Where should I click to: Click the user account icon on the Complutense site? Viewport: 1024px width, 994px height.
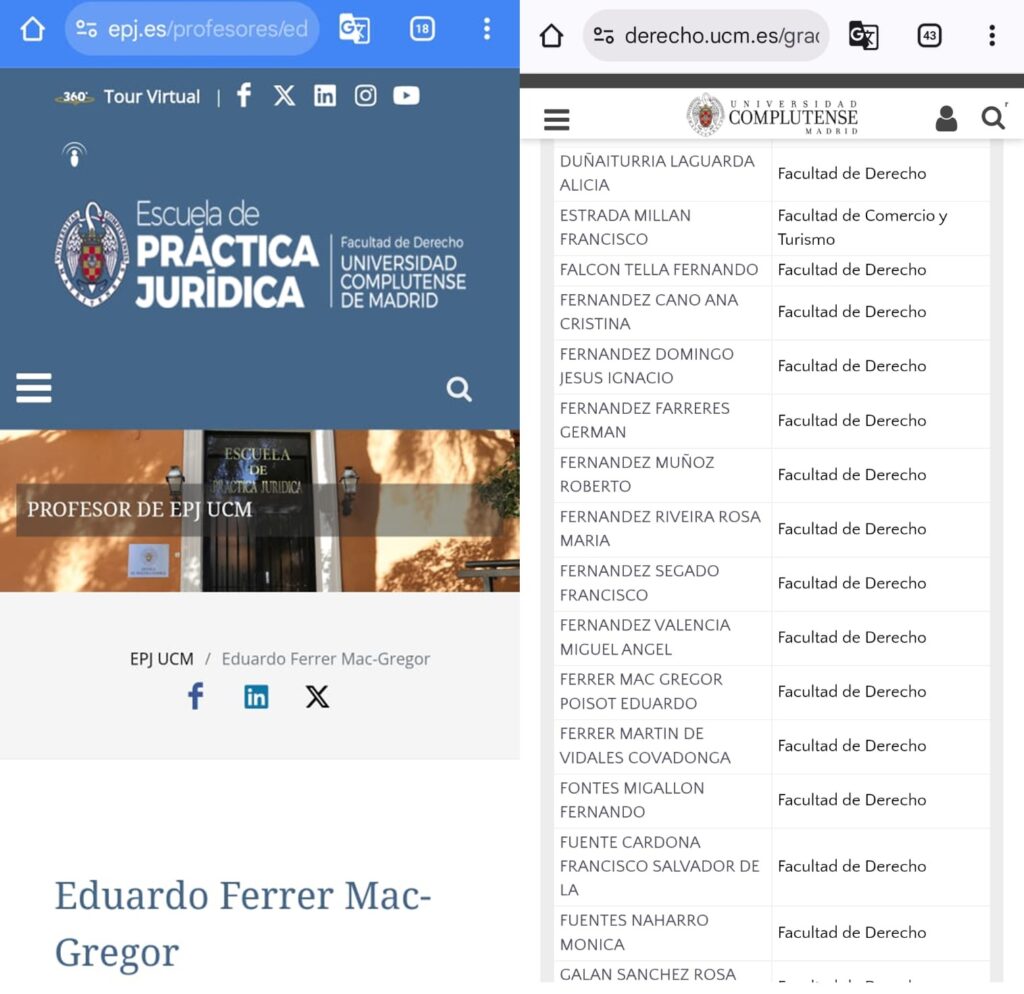tap(946, 118)
